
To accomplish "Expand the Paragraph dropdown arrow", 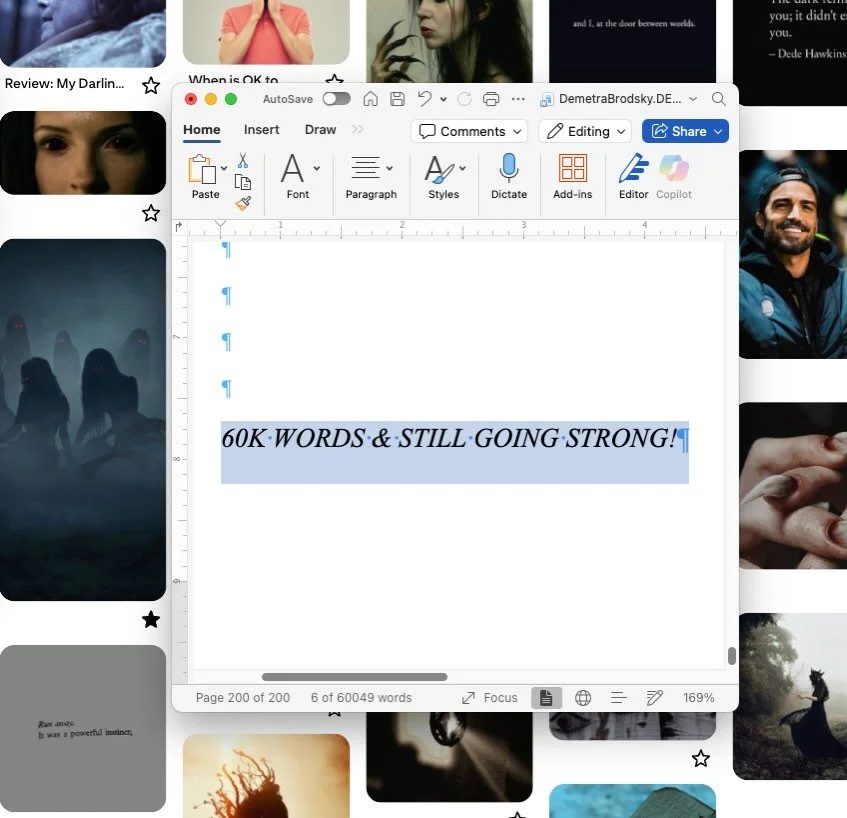I will coord(389,169).
